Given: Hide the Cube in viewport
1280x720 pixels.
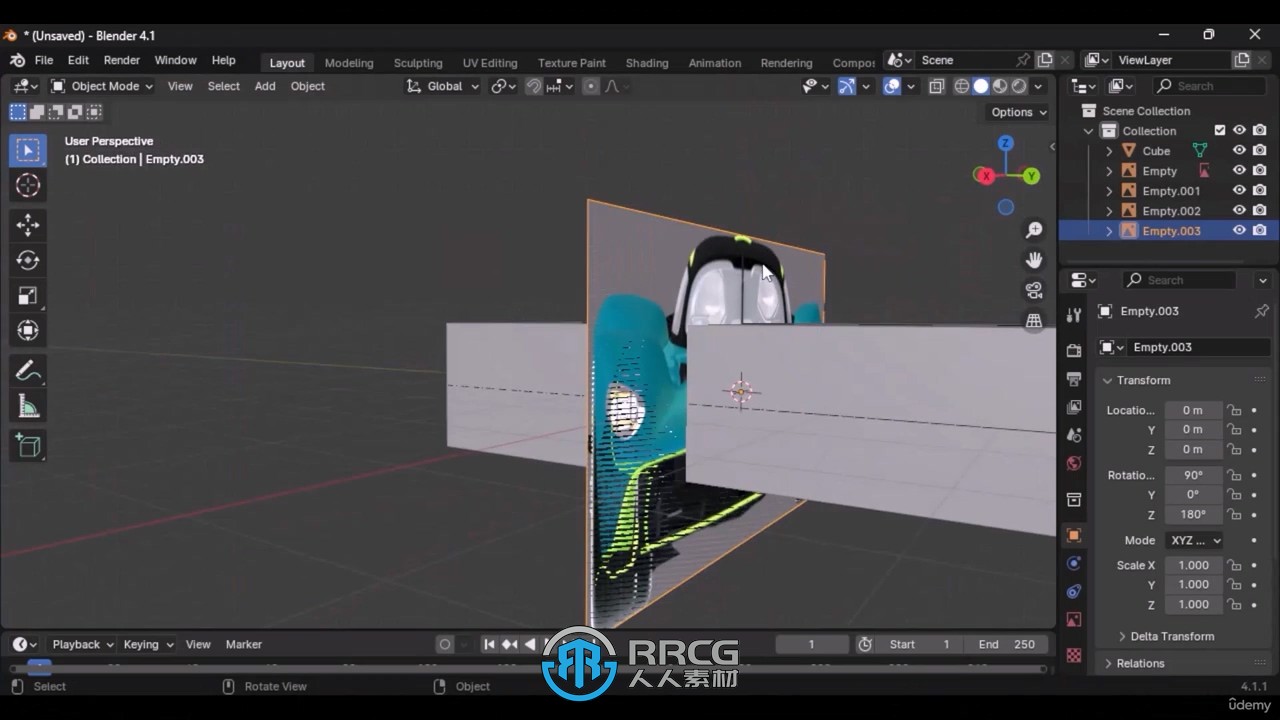Looking at the screenshot, I should pyautogui.click(x=1239, y=151).
